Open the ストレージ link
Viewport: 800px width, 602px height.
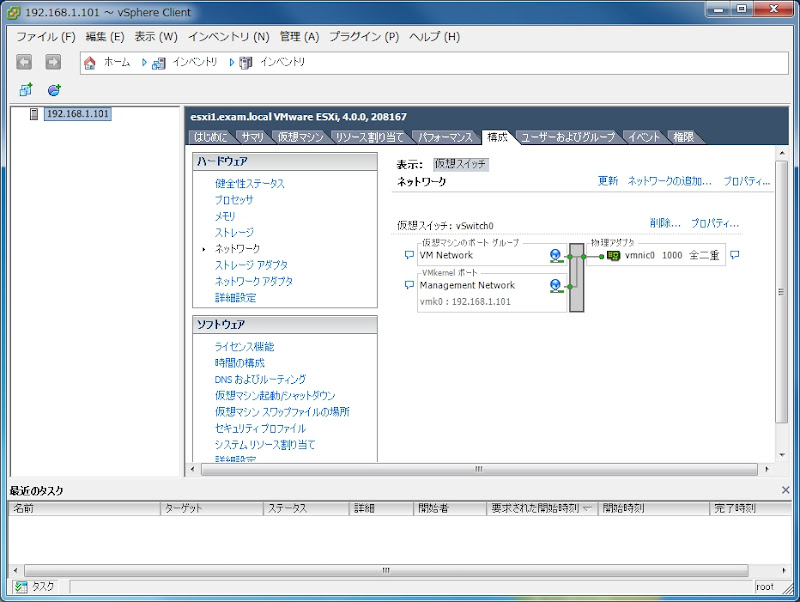[x=234, y=233]
